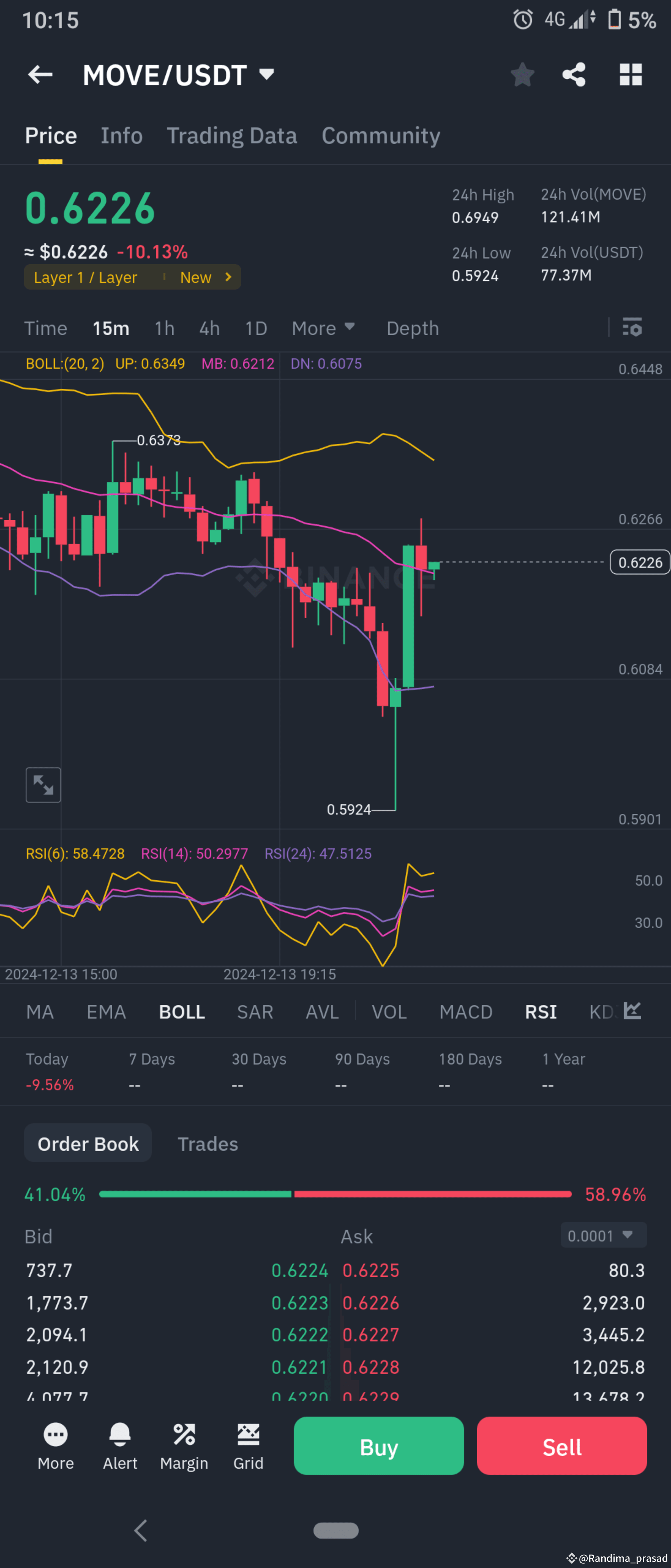The height and width of the screenshot is (1568, 671).
Task: Open indicator settings chart icon
Action: pyautogui.click(x=633, y=1011)
